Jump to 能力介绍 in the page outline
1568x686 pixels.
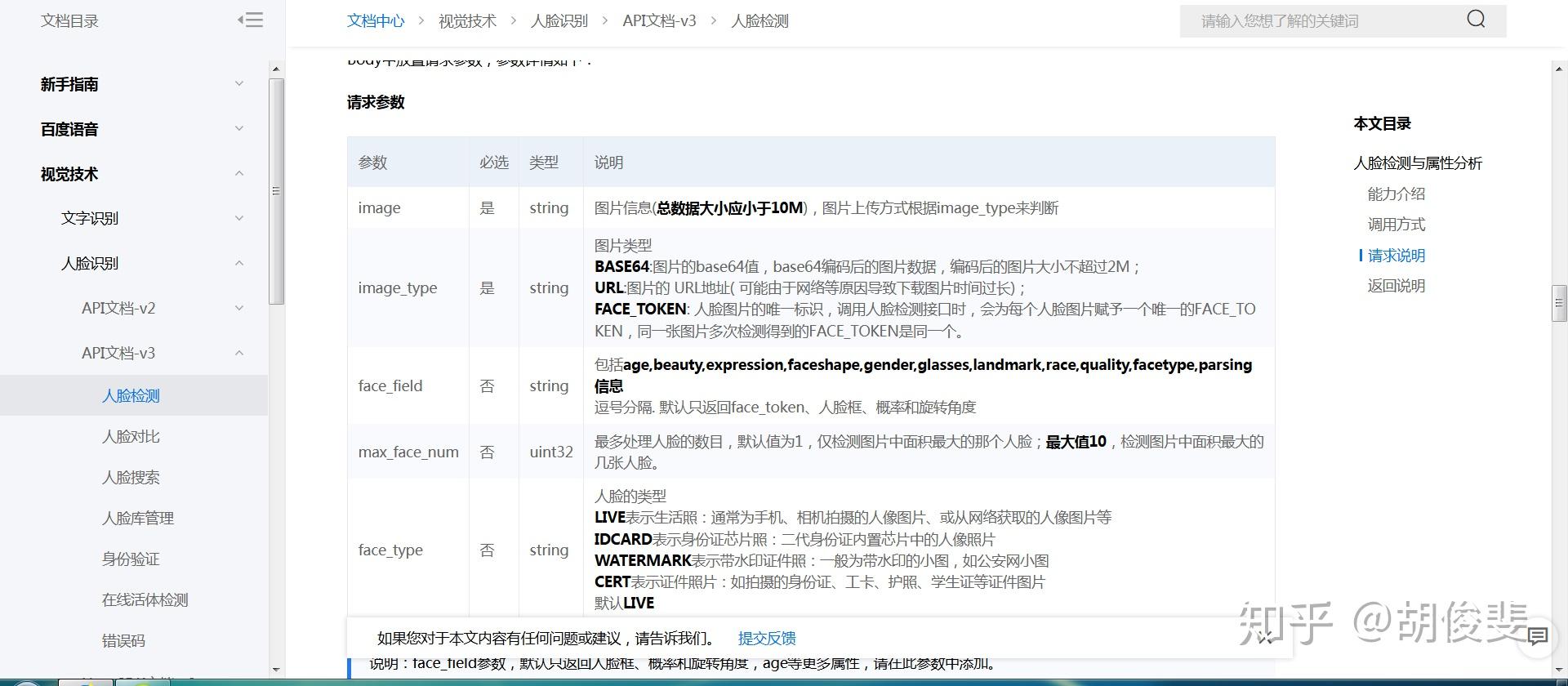[x=1396, y=194]
